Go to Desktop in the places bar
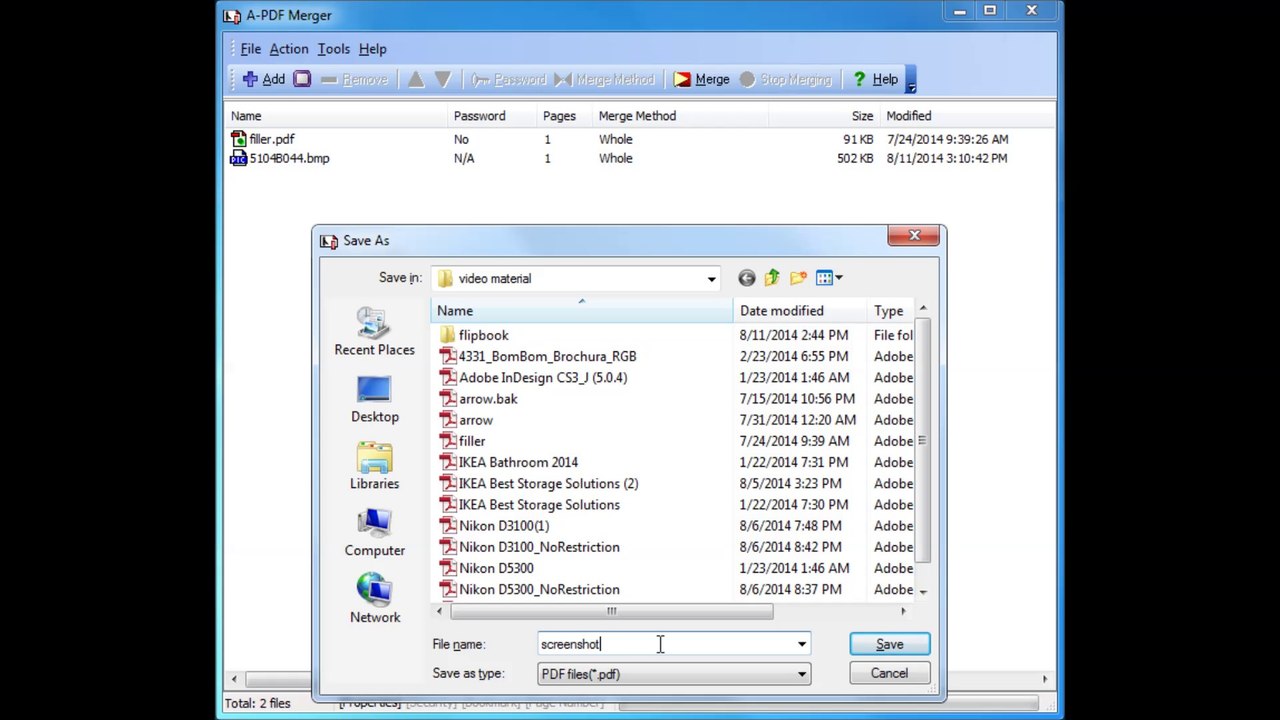1280x720 pixels. 374,399
